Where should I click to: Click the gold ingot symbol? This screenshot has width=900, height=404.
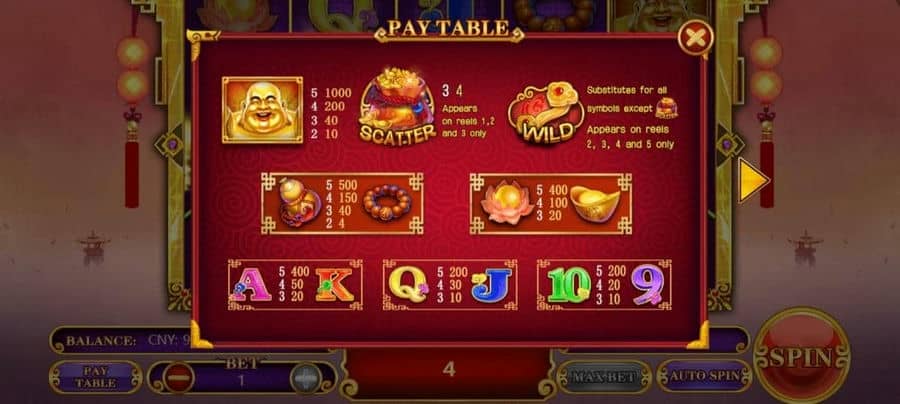[595, 203]
